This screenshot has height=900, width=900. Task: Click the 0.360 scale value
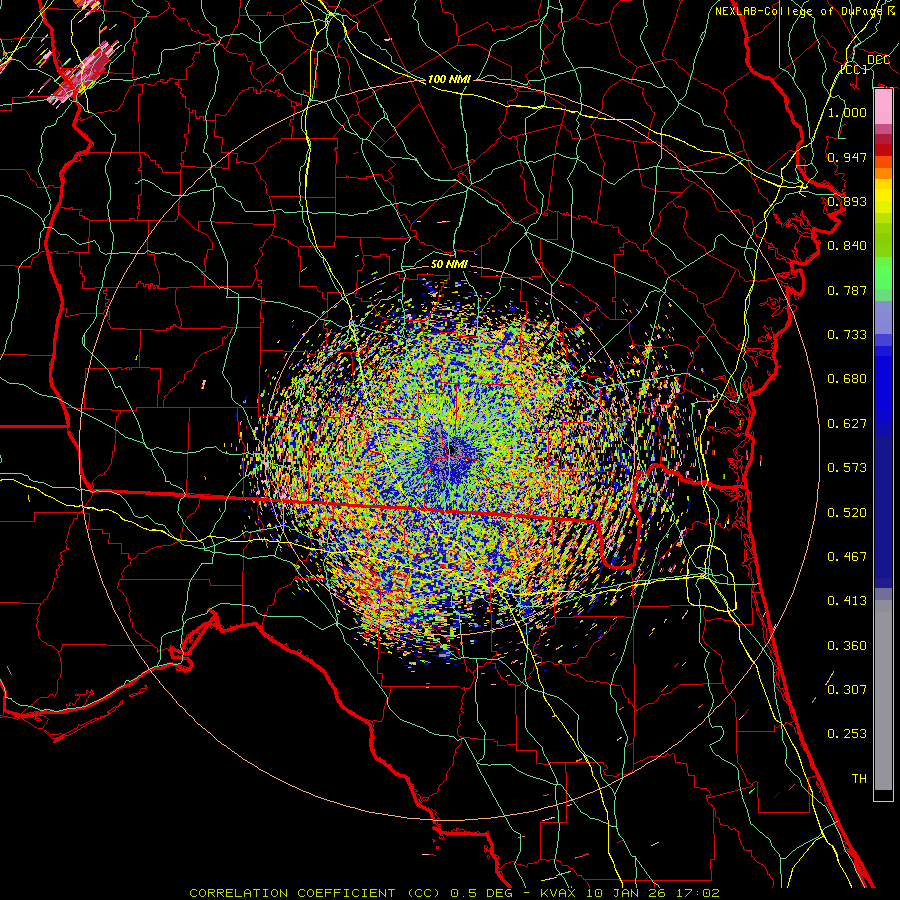click(847, 646)
